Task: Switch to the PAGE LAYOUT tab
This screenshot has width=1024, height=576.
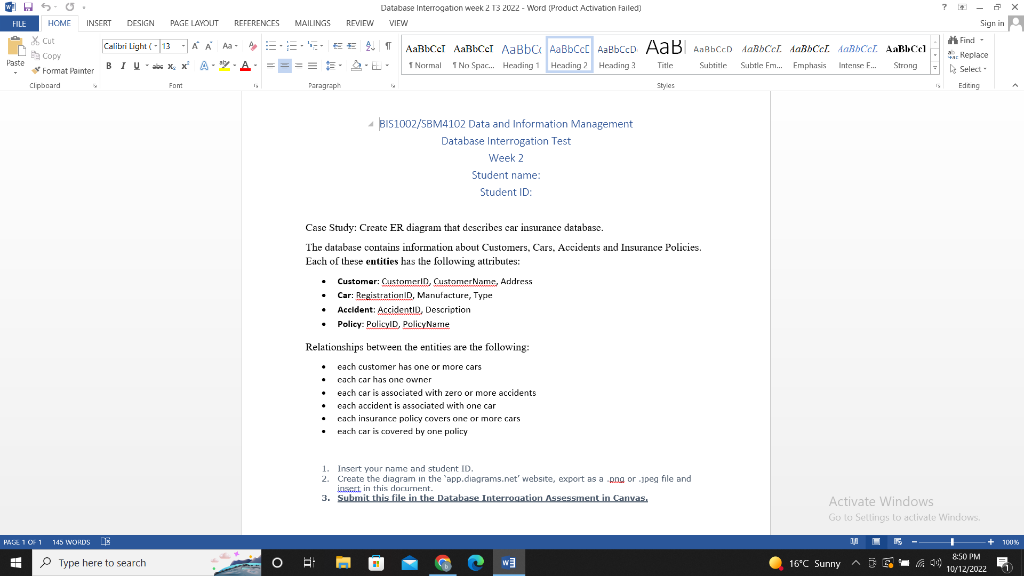Action: coord(194,24)
